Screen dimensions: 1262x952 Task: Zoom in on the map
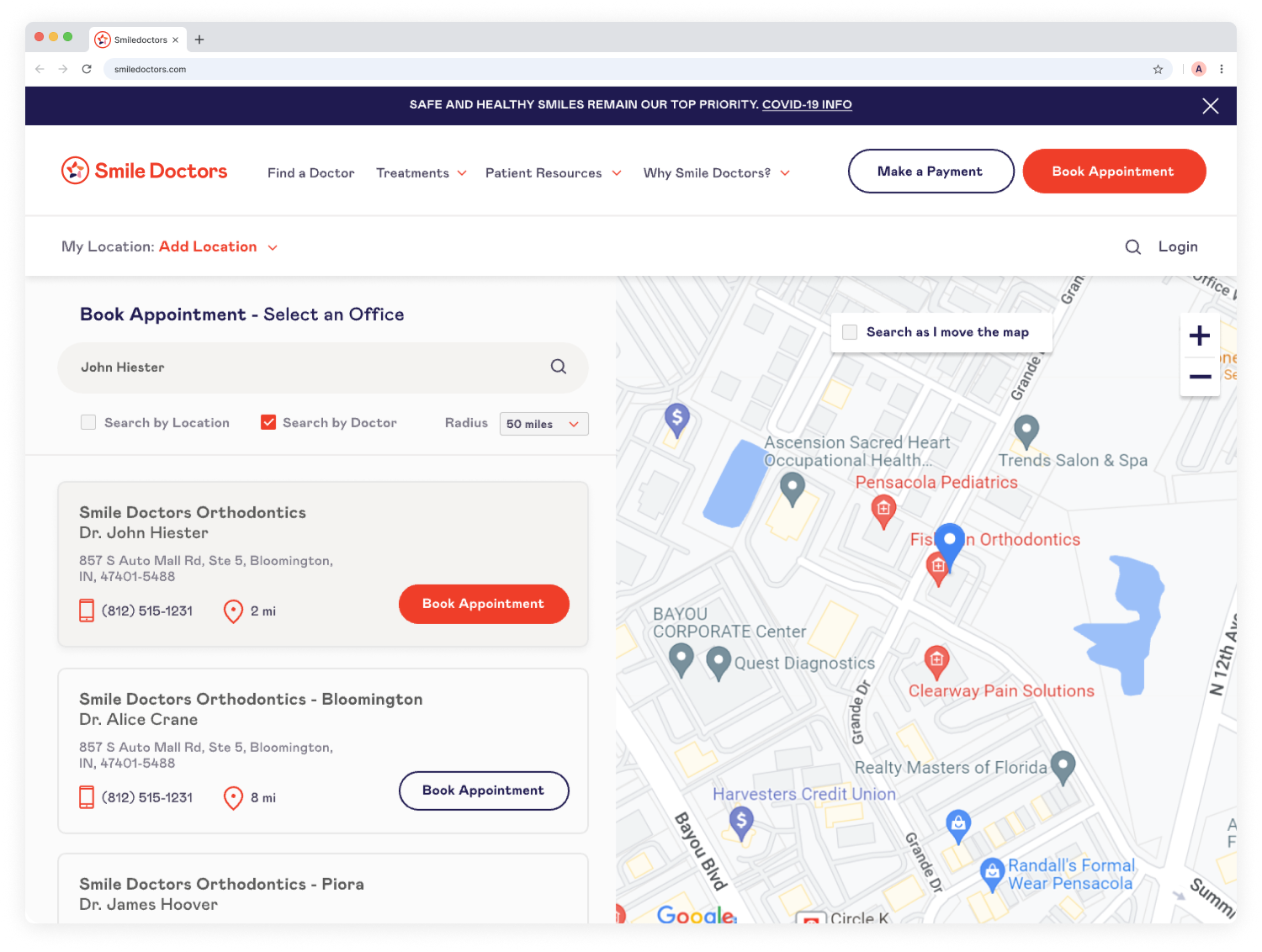pyautogui.click(x=1200, y=336)
